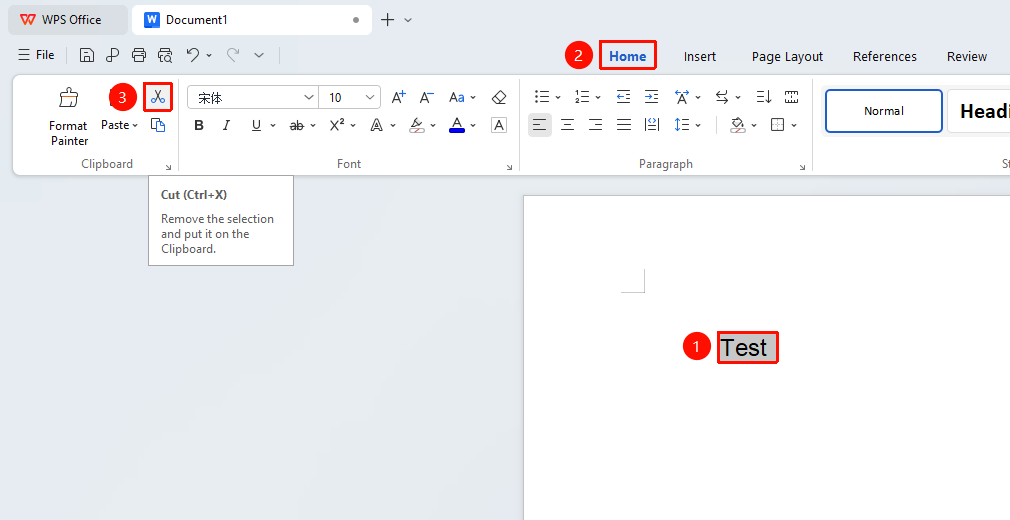Expand the line spacing dropdown arrow
1010x520 pixels.
pos(698,126)
